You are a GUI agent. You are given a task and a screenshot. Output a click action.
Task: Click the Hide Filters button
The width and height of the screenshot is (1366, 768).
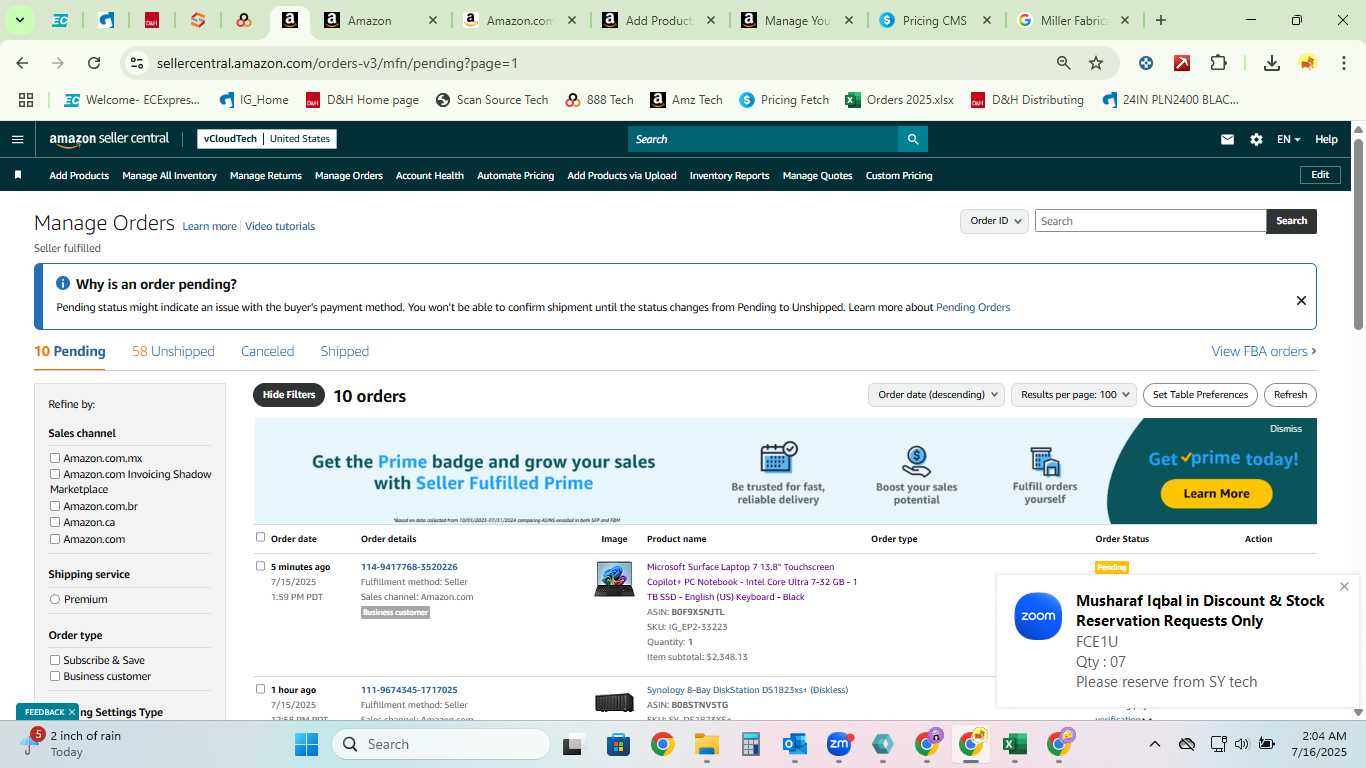click(289, 395)
